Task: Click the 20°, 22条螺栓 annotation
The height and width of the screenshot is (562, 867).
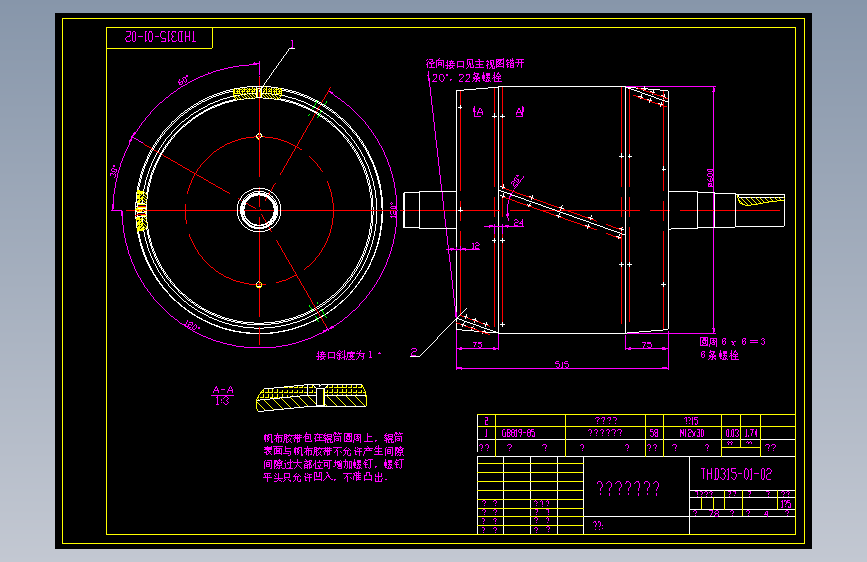Action: (467, 78)
